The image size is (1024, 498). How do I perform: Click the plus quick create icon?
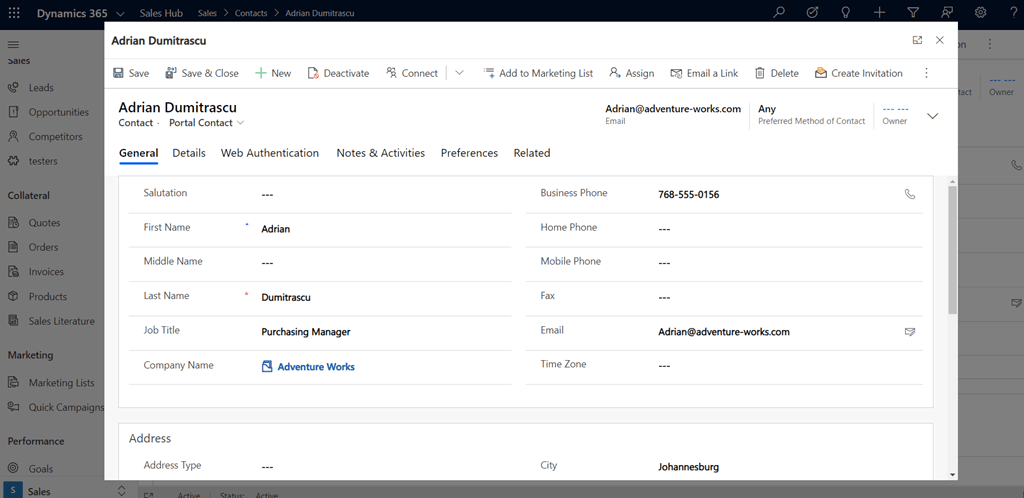point(880,12)
